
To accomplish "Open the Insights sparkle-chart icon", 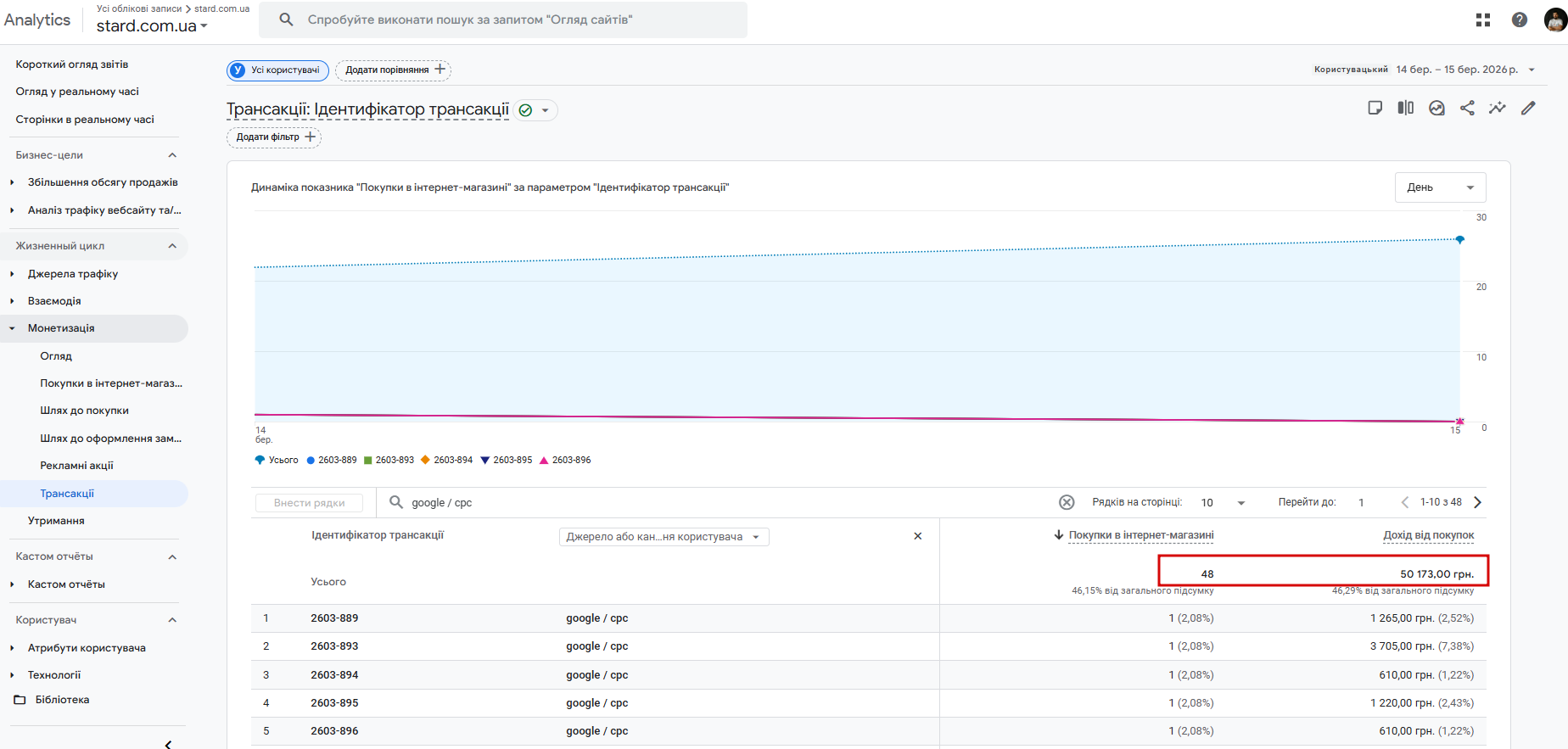I will pyautogui.click(x=1497, y=108).
